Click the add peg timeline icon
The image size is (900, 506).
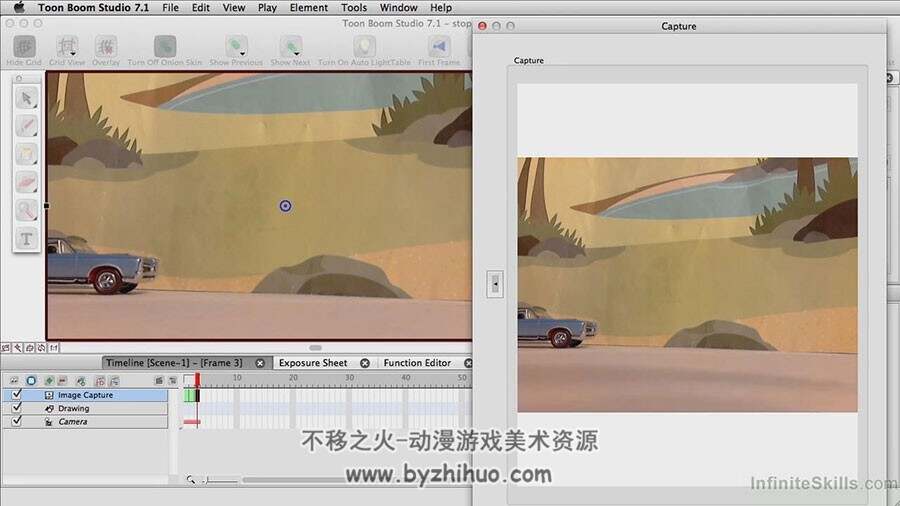pos(81,380)
